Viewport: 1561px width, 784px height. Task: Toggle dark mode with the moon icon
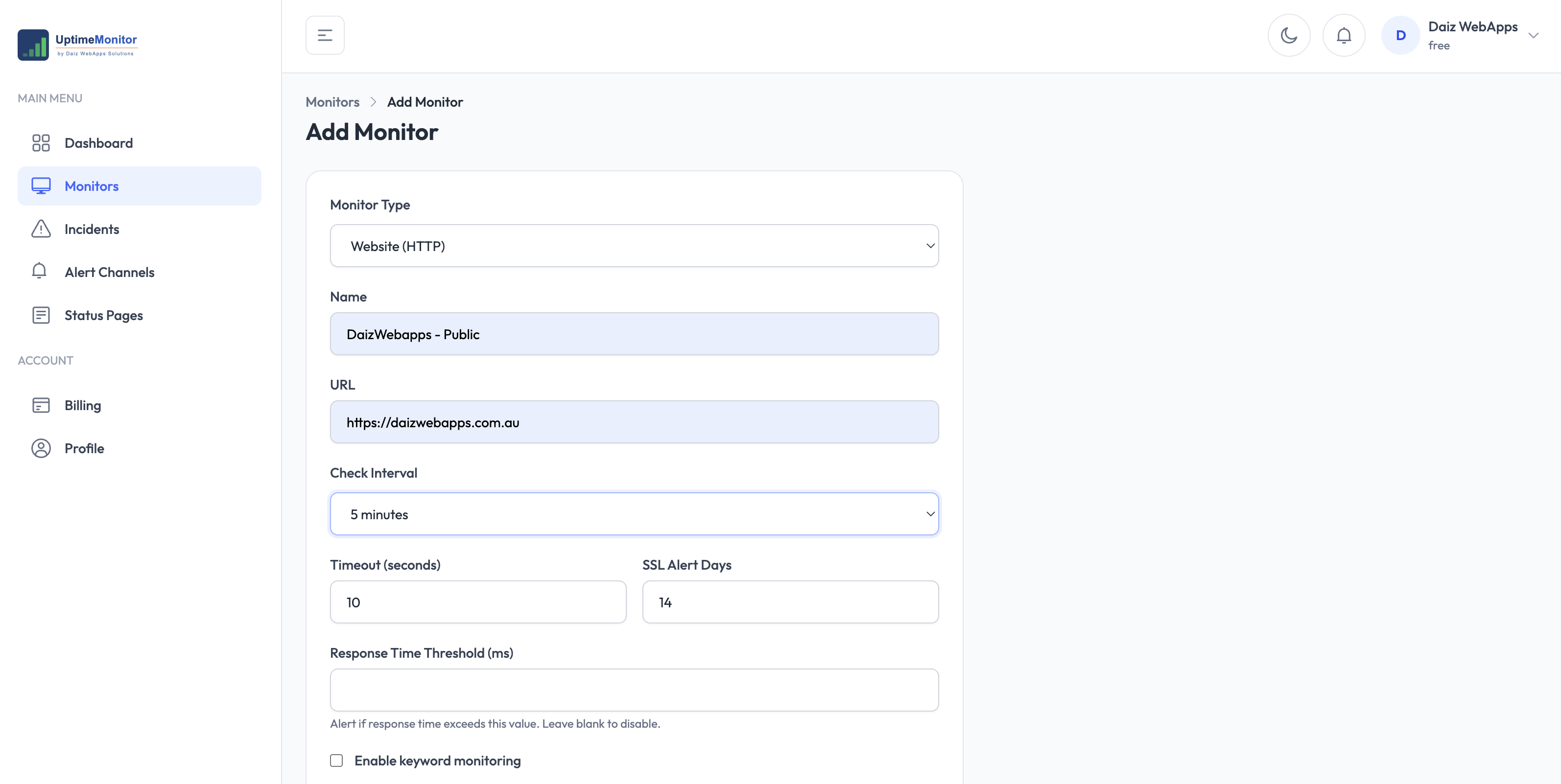coord(1288,35)
